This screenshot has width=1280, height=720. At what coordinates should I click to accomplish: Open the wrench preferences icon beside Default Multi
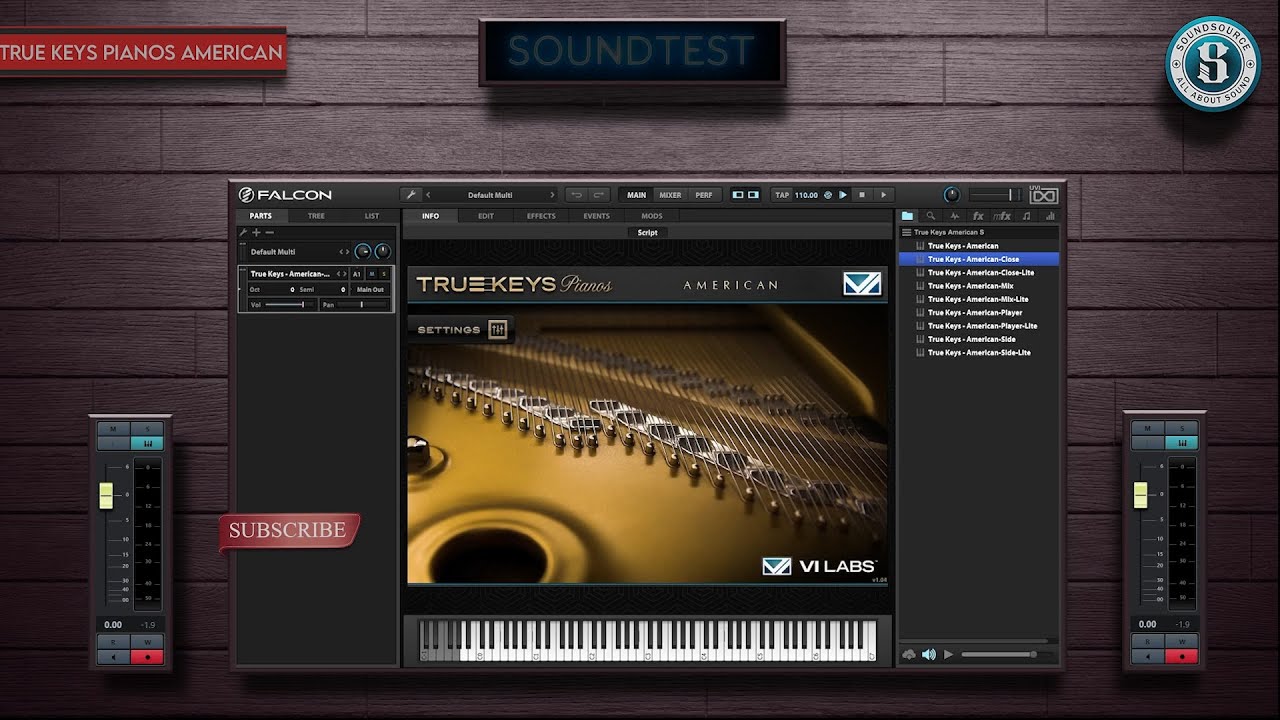point(410,195)
